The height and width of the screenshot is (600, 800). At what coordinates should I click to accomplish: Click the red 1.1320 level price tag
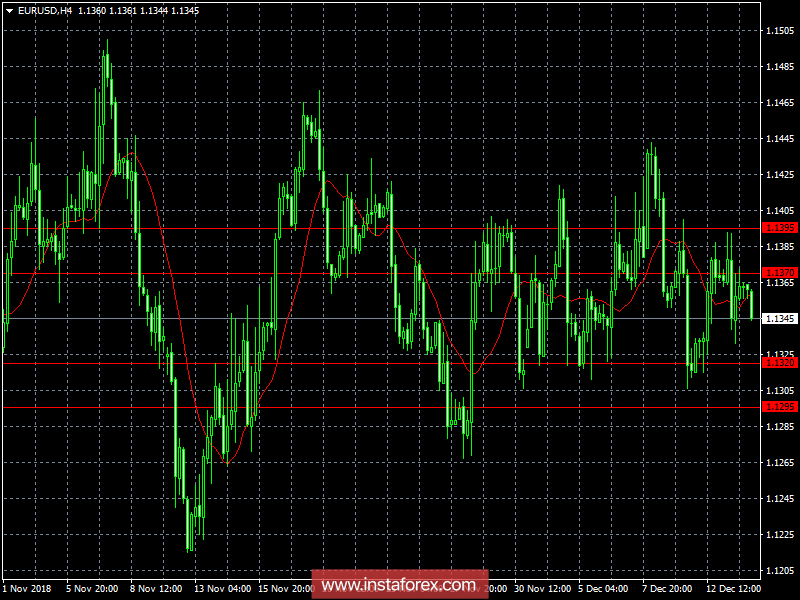pyautogui.click(x=780, y=363)
